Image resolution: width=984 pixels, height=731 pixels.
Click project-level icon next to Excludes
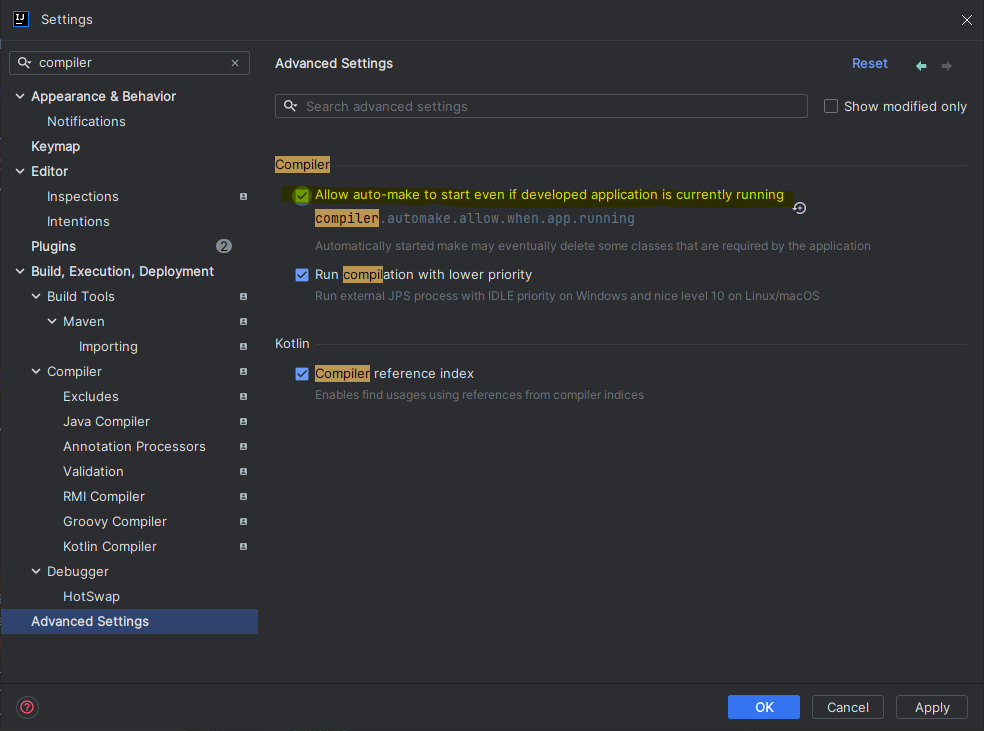click(243, 397)
